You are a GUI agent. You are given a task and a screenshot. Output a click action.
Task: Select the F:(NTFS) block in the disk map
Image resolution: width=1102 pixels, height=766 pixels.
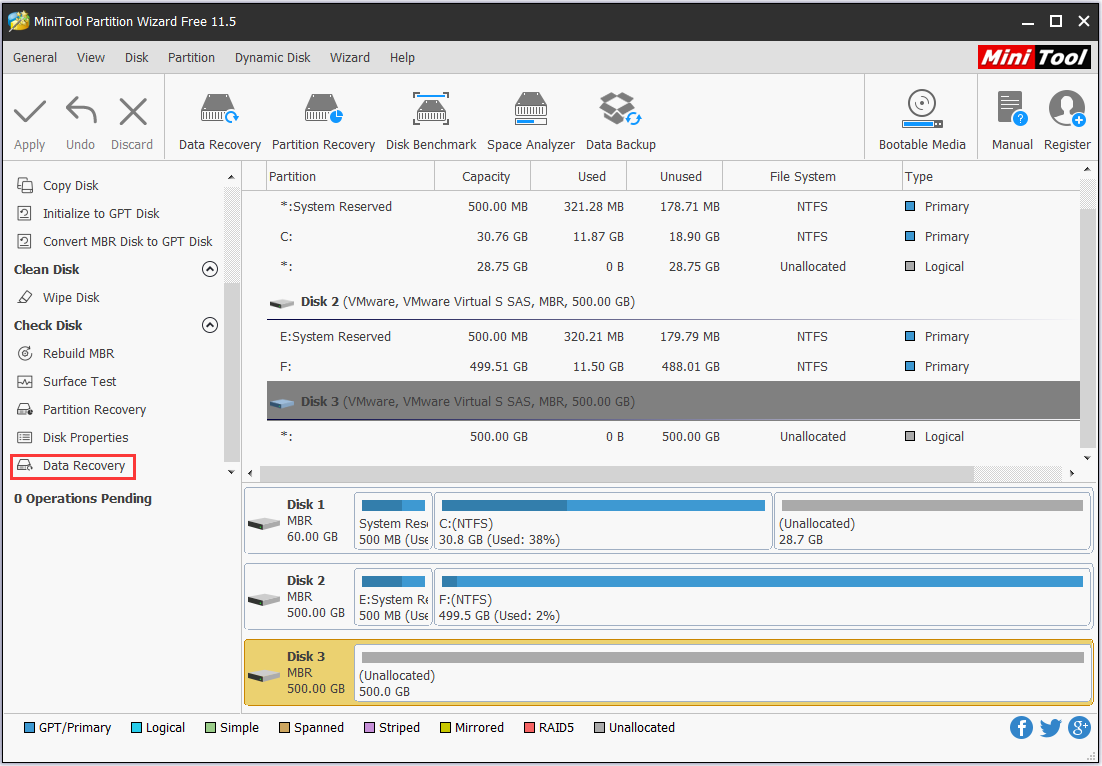(x=762, y=597)
